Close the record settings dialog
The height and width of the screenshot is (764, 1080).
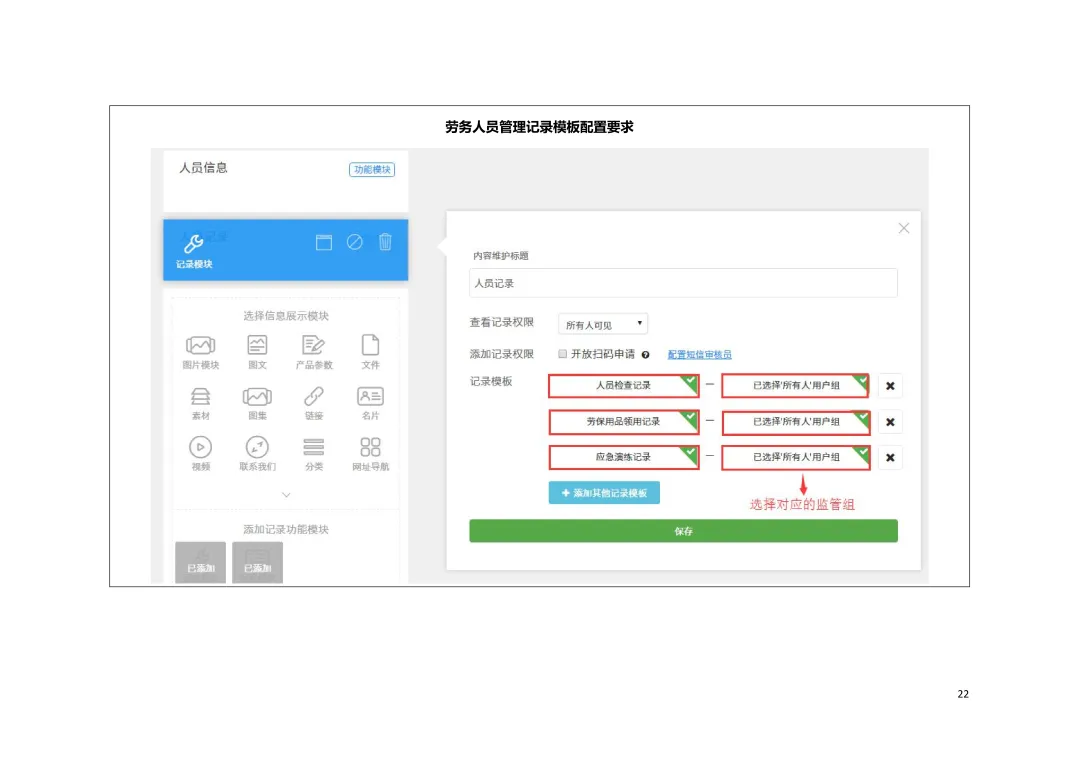[x=904, y=228]
